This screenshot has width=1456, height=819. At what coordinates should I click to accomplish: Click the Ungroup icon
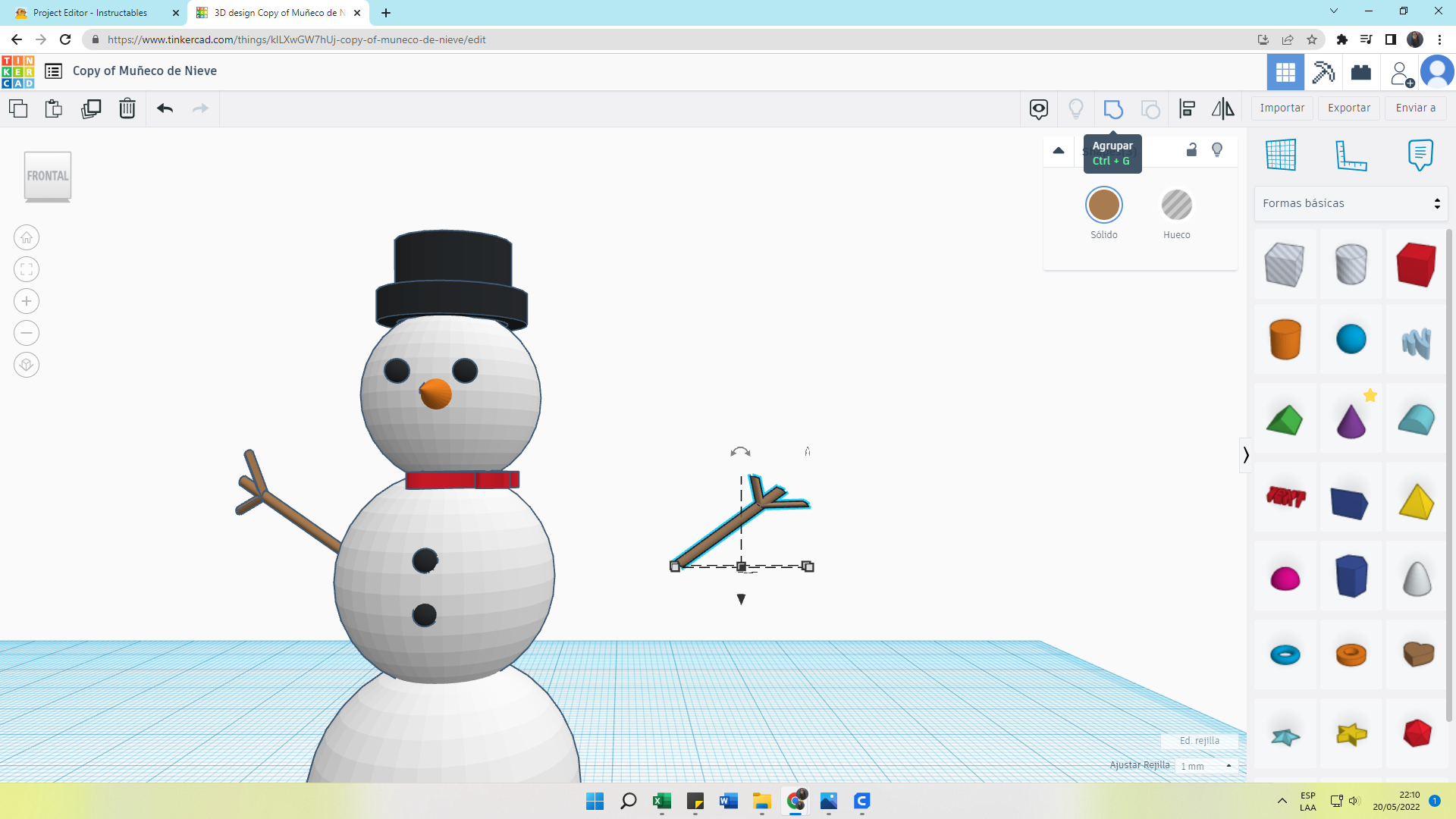point(1150,109)
